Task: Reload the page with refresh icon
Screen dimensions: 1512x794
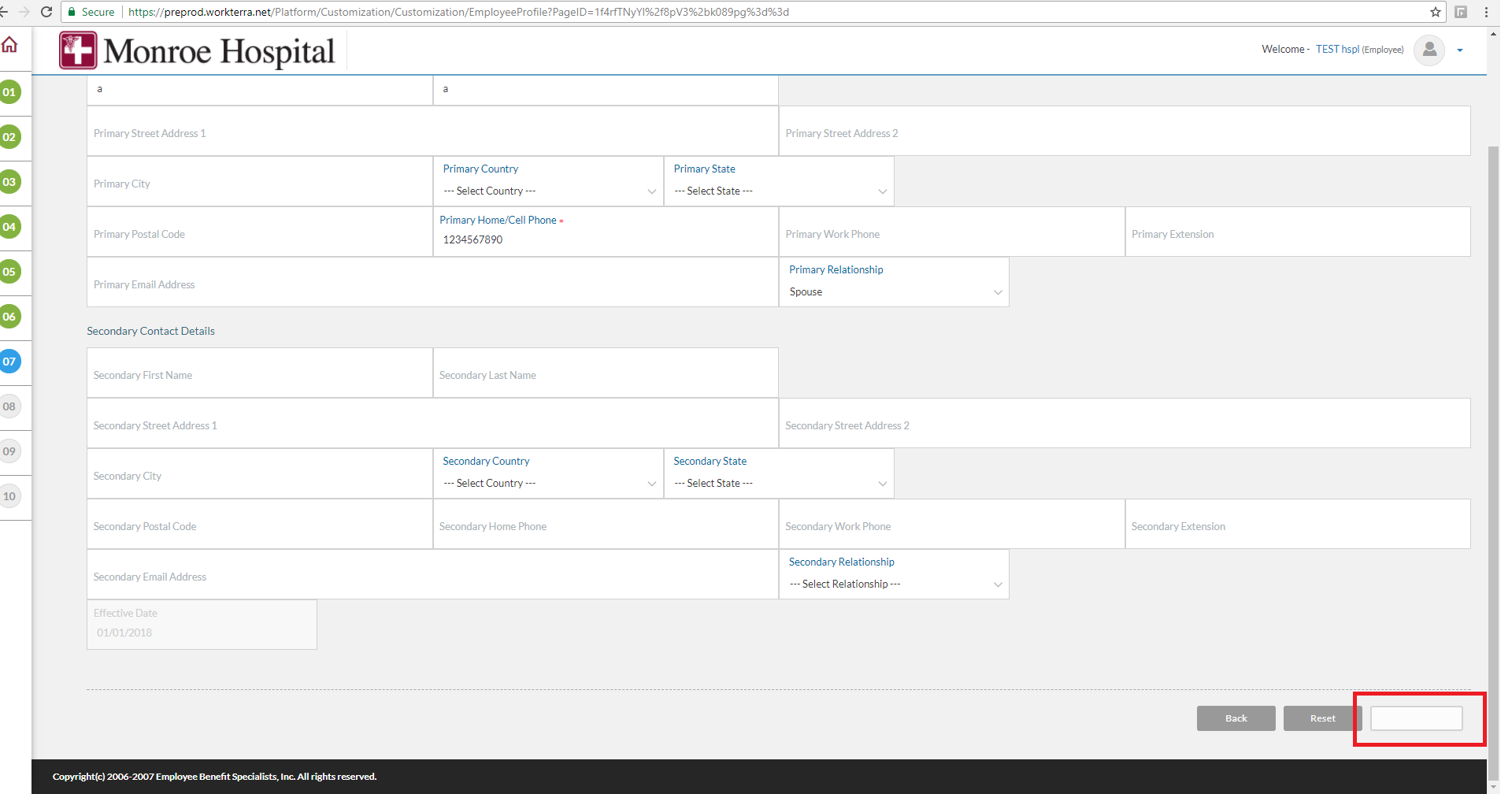Action: [x=46, y=12]
